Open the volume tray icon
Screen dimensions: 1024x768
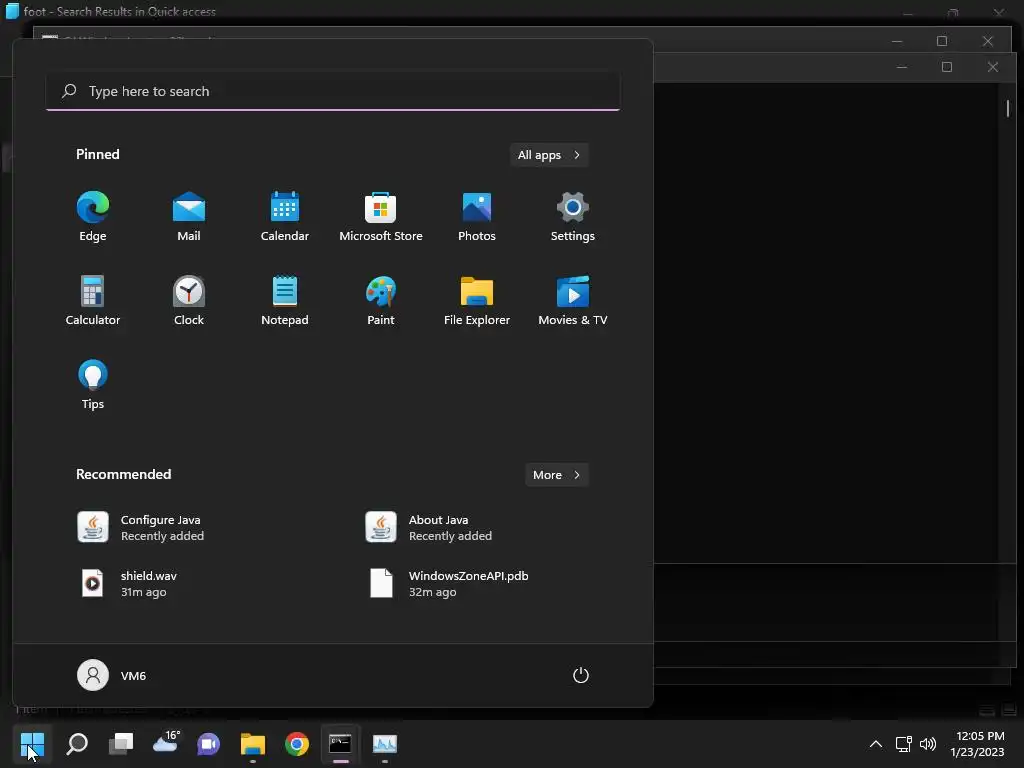pyautogui.click(x=927, y=744)
